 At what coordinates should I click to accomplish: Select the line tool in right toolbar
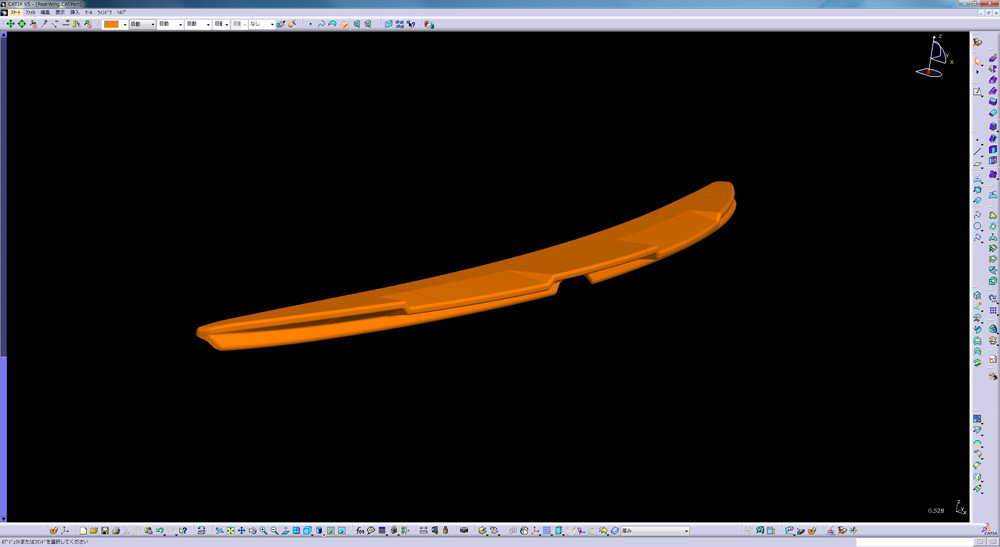point(978,151)
